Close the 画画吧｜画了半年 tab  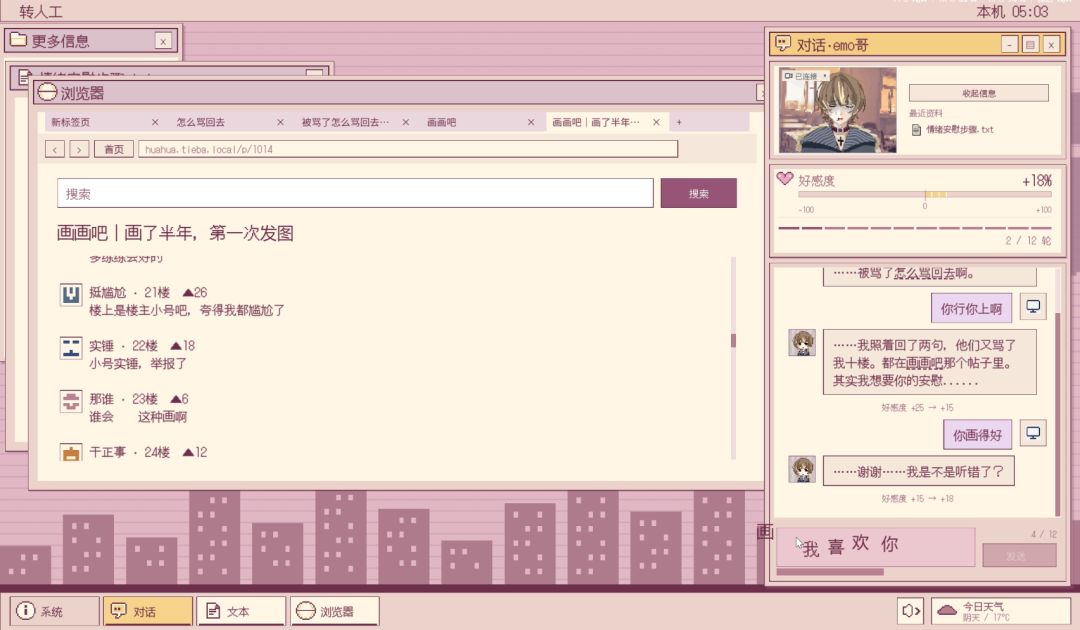click(x=656, y=122)
